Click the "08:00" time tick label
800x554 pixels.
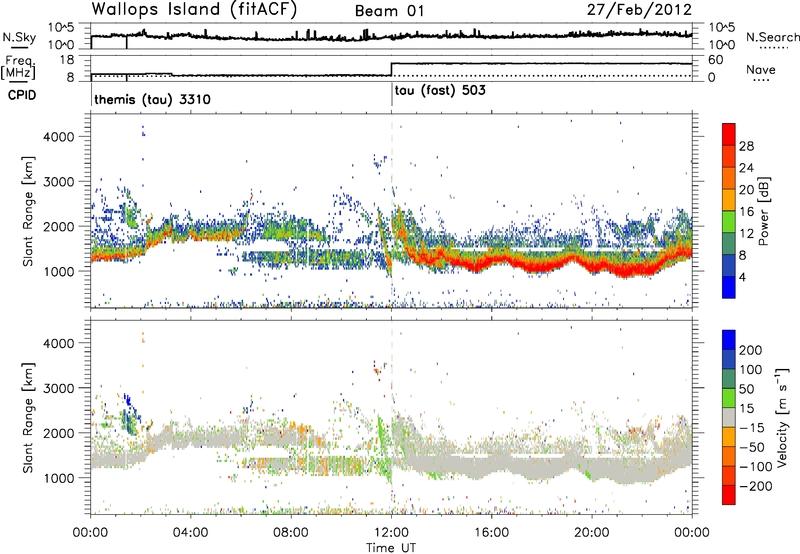click(x=291, y=533)
